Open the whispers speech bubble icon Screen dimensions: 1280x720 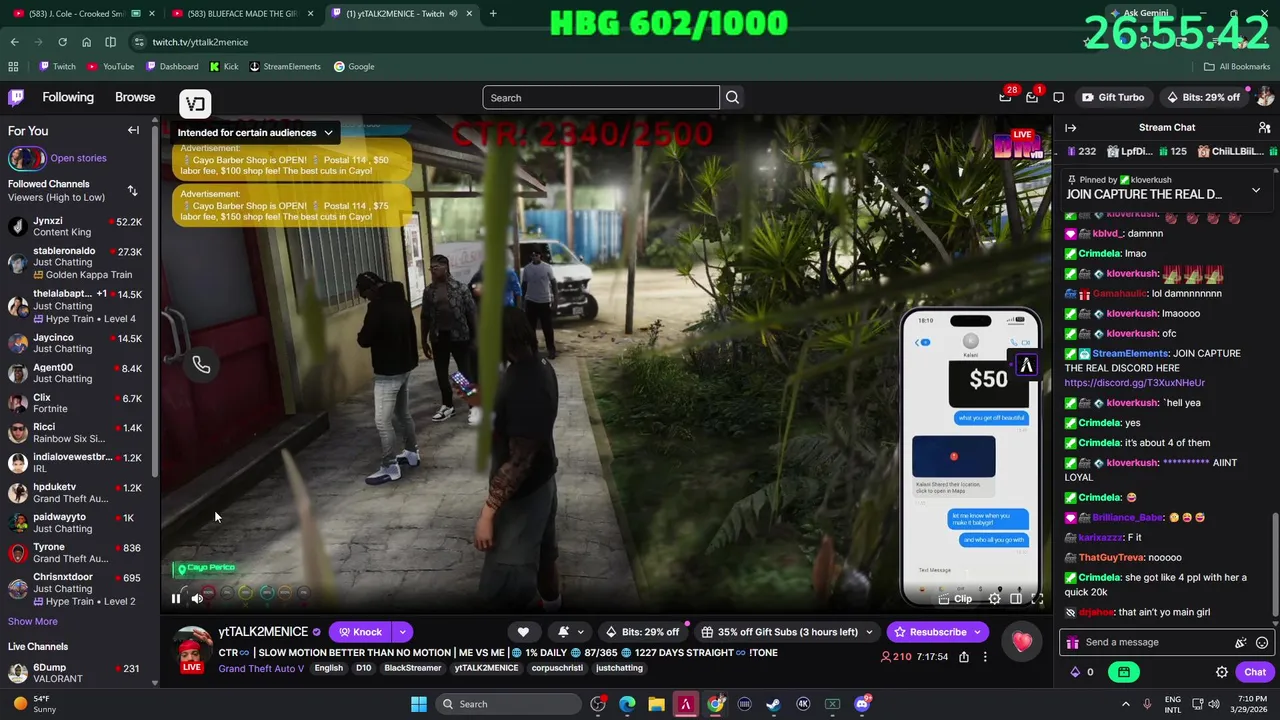click(1058, 97)
